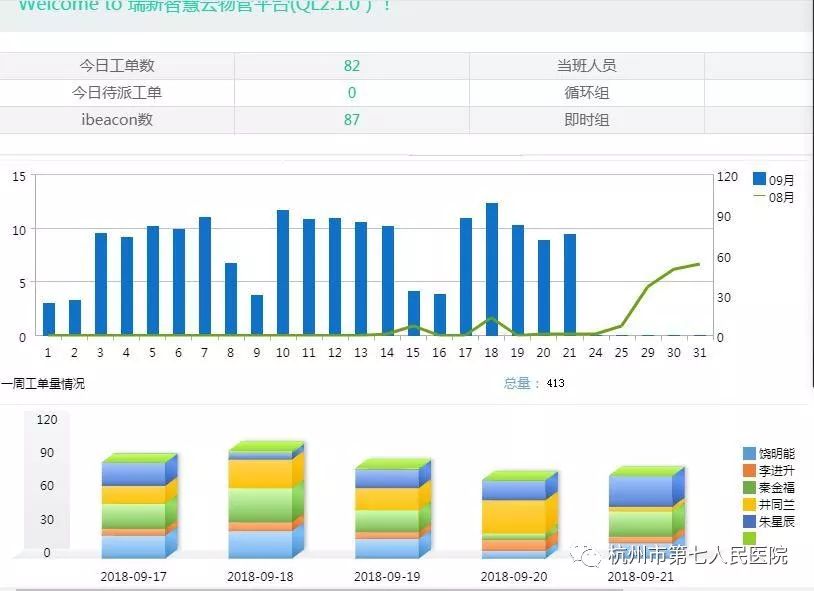Select the dark blue 朱星辰 legend entry
The width and height of the screenshot is (814, 591).
[767, 522]
